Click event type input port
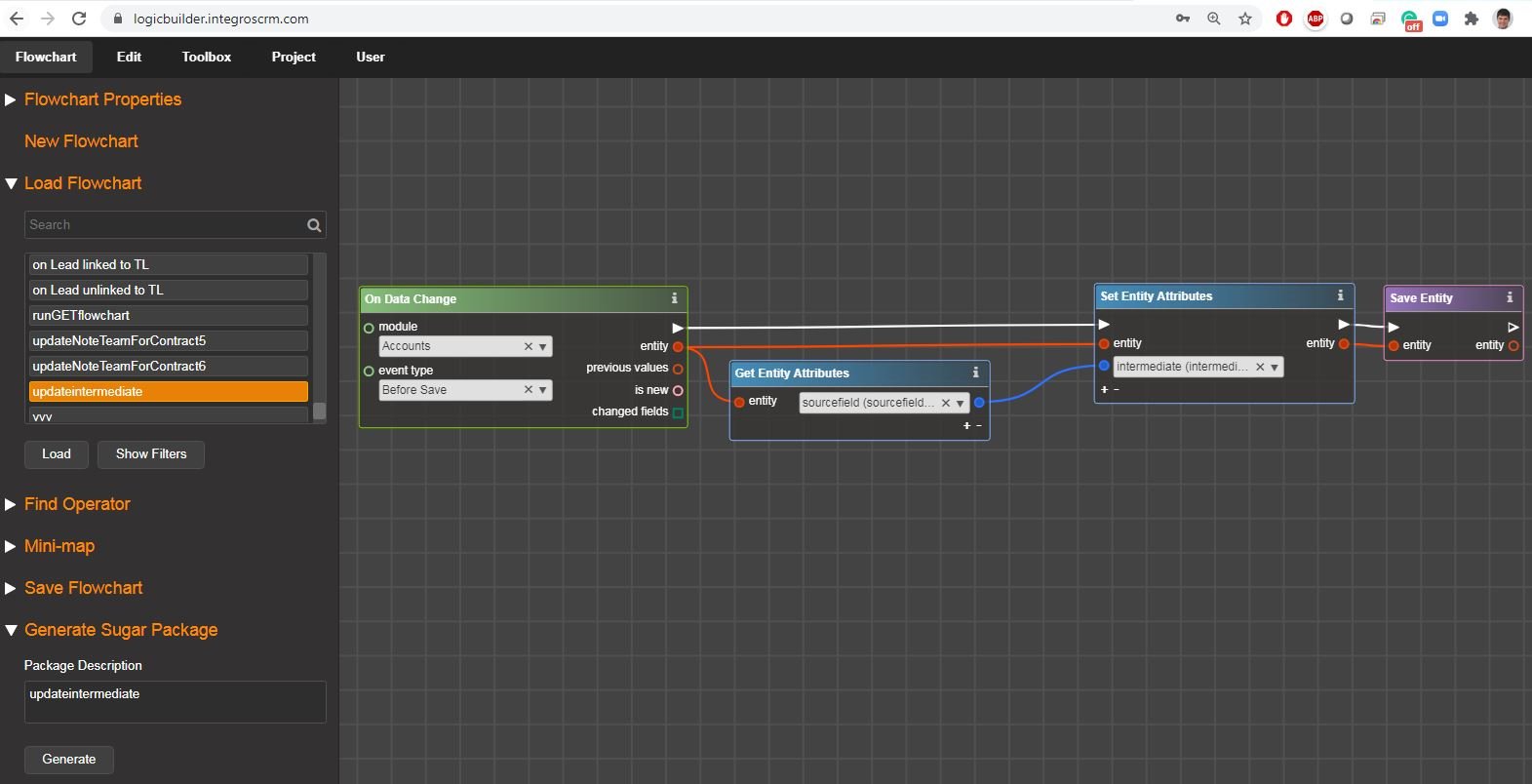Image resolution: width=1532 pixels, height=784 pixels. point(369,372)
